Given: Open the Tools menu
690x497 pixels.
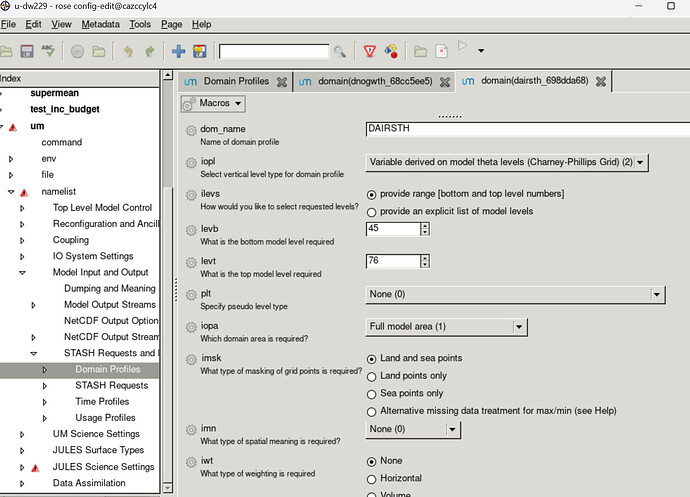Looking at the screenshot, I should pyautogui.click(x=140, y=25).
